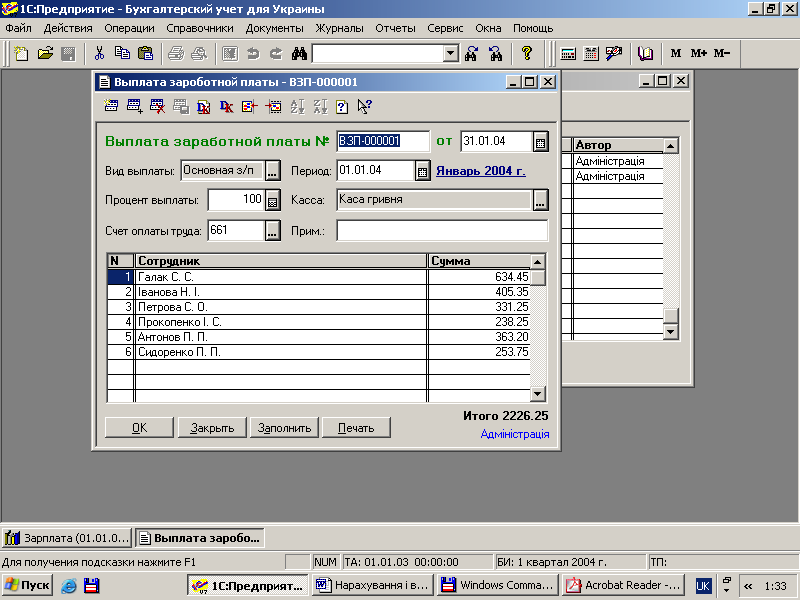The image size is (800, 600).
Task: Open the Syntax helper book icon
Action: tap(645, 53)
